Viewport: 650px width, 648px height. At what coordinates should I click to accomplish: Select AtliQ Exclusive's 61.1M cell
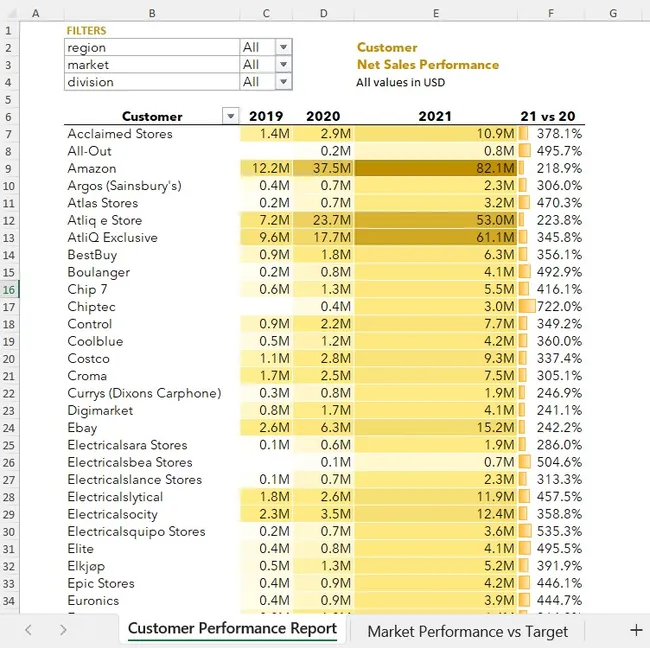(x=436, y=238)
